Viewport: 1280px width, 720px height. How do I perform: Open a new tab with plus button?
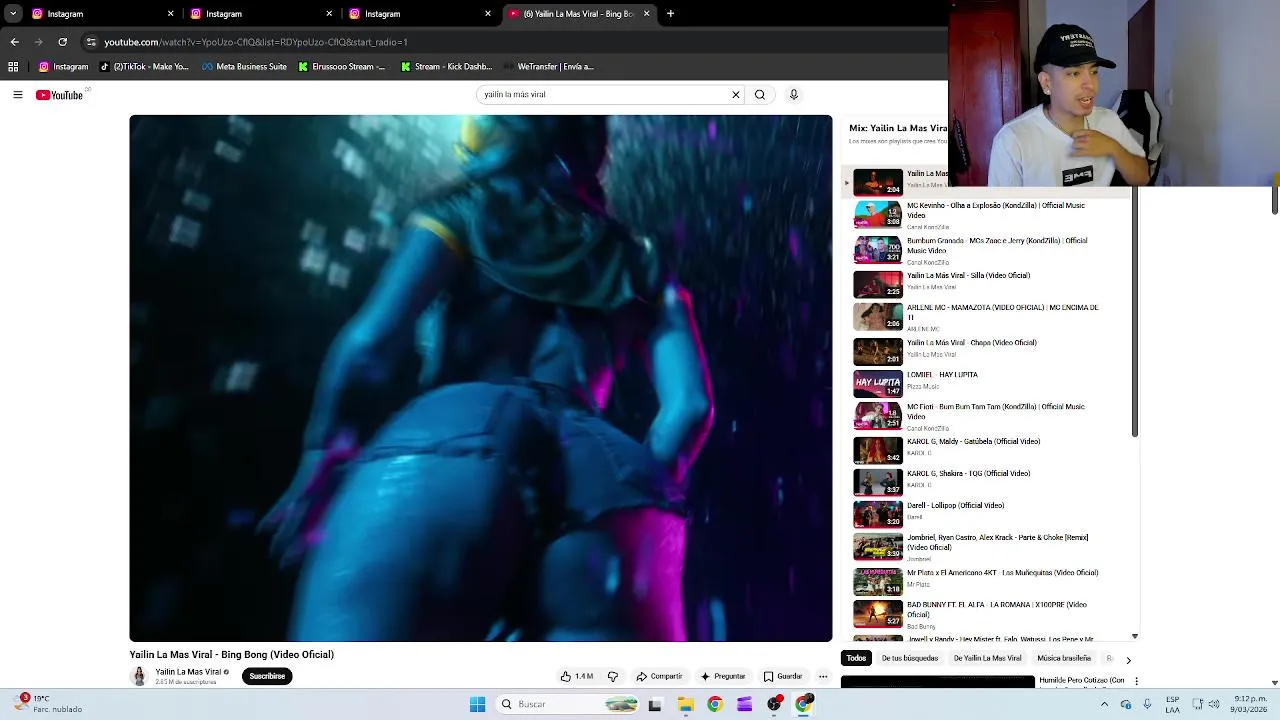[670, 14]
